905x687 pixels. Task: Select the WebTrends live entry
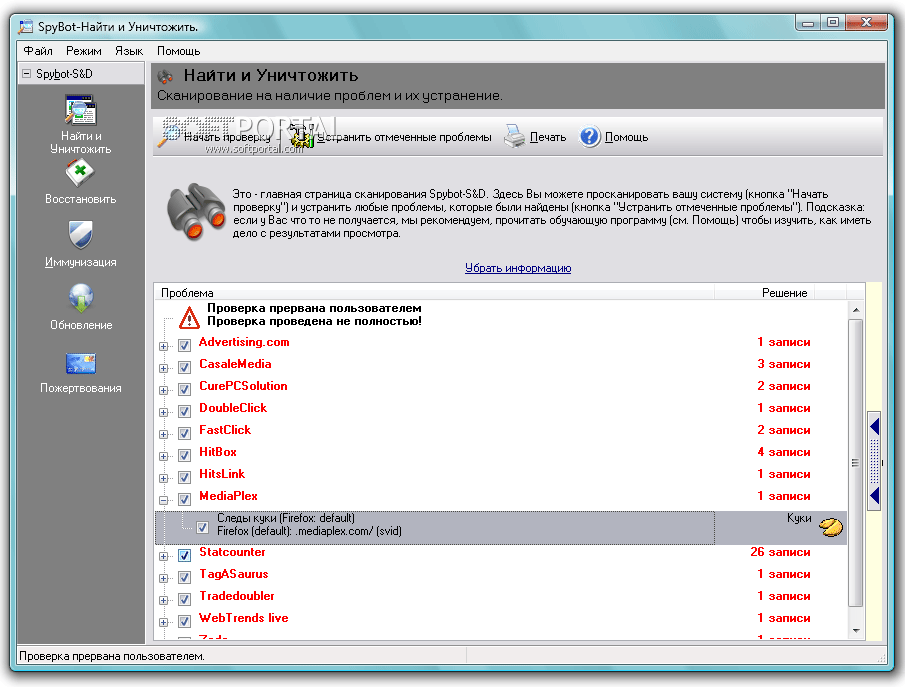[x=244, y=618]
